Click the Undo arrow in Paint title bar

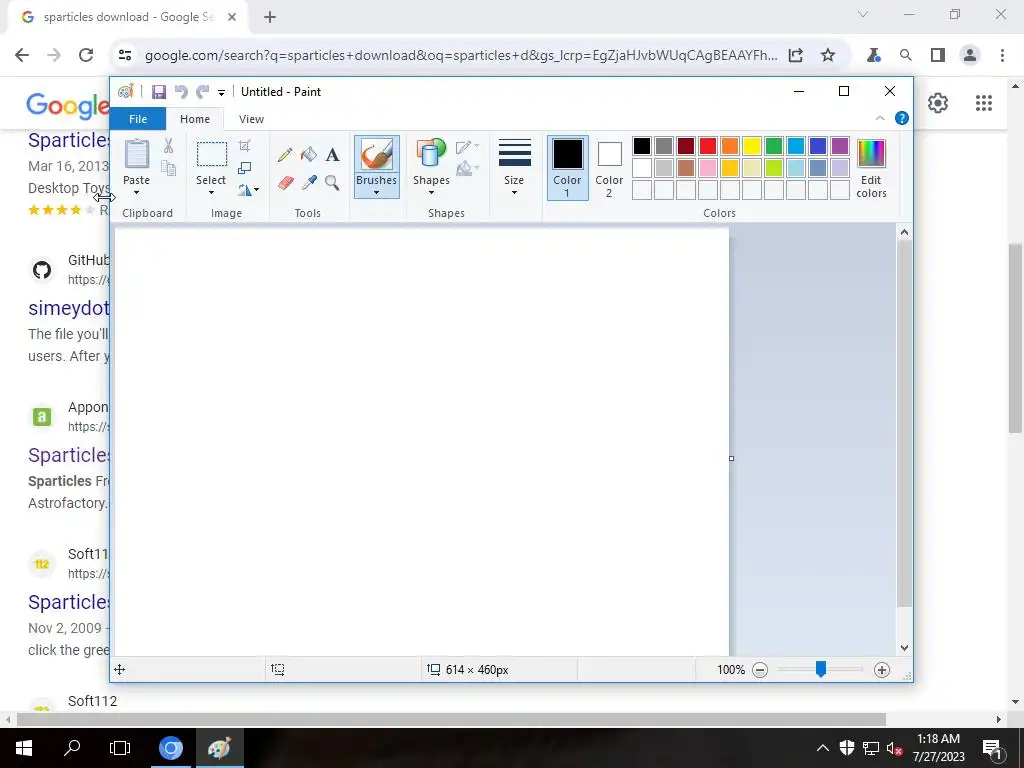click(x=181, y=92)
